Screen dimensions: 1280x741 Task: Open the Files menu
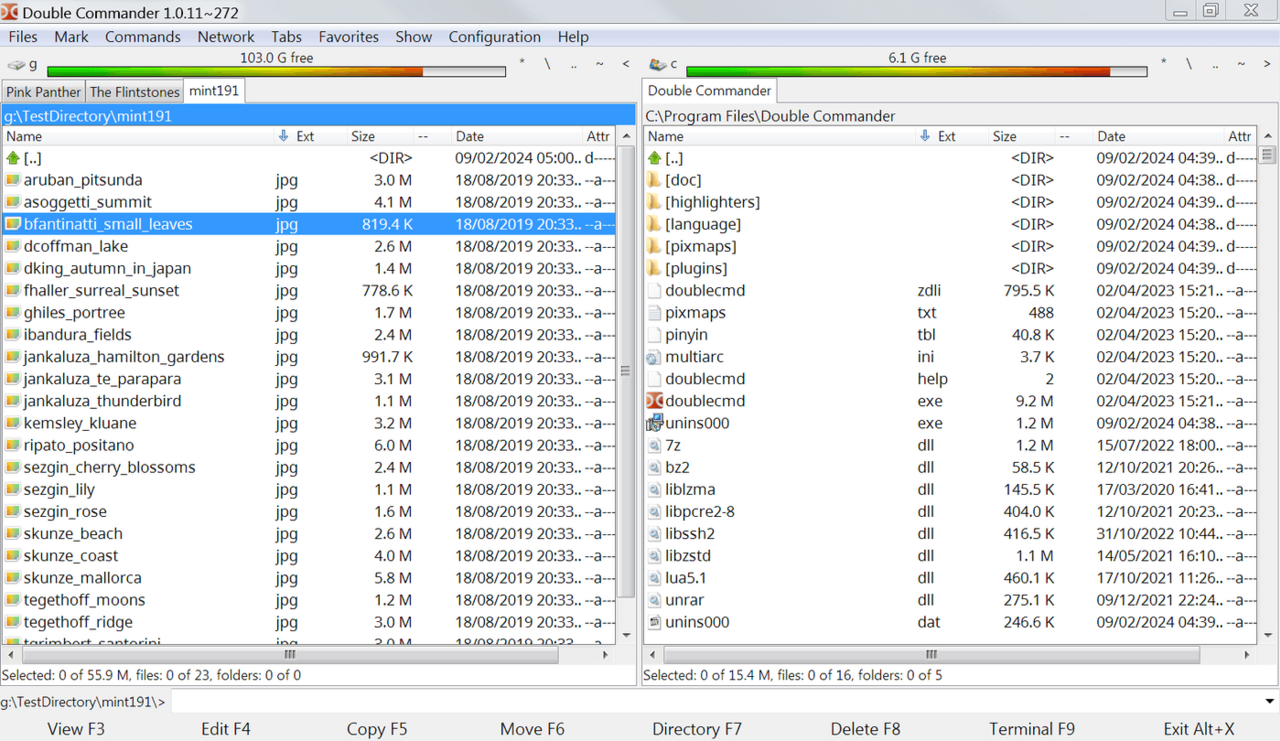(x=23, y=37)
